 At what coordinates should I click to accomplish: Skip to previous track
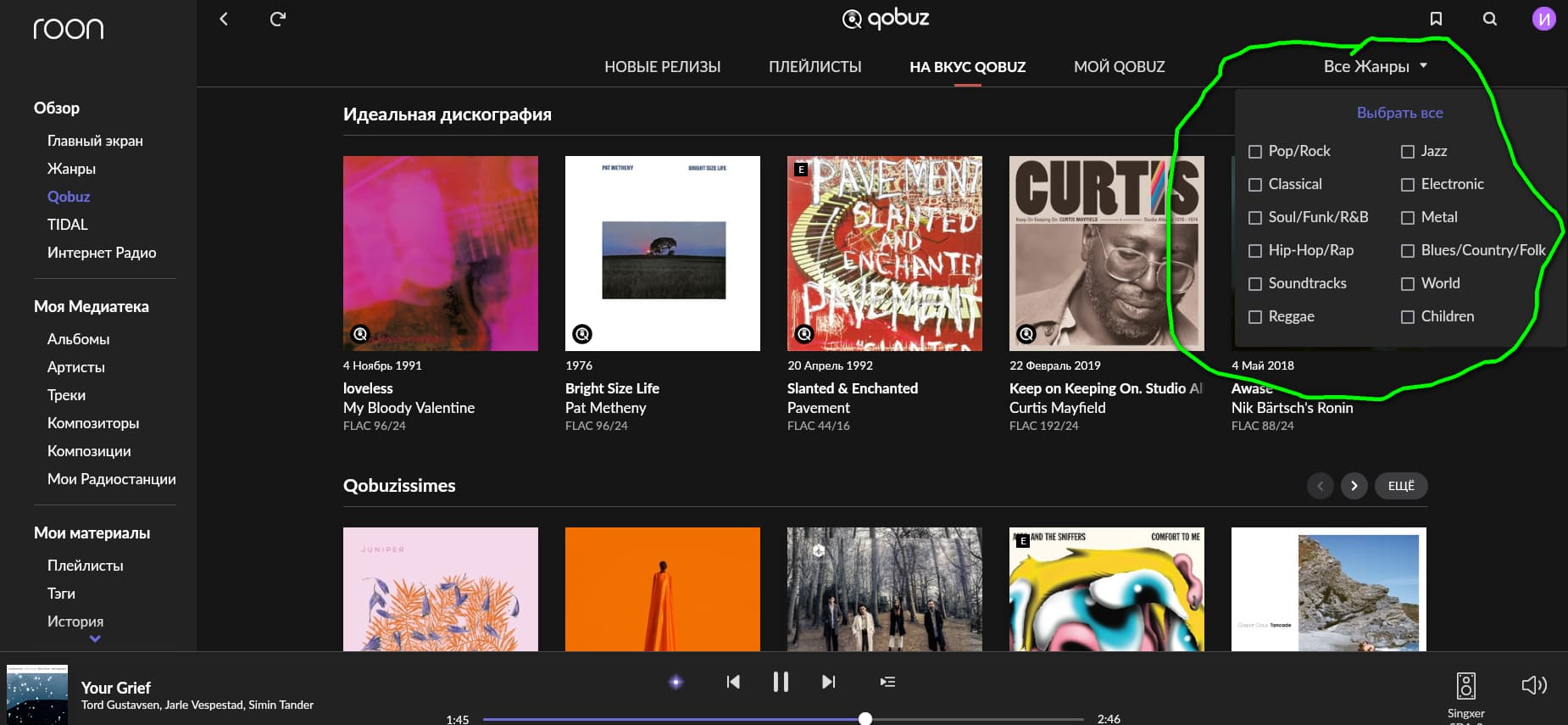(733, 682)
